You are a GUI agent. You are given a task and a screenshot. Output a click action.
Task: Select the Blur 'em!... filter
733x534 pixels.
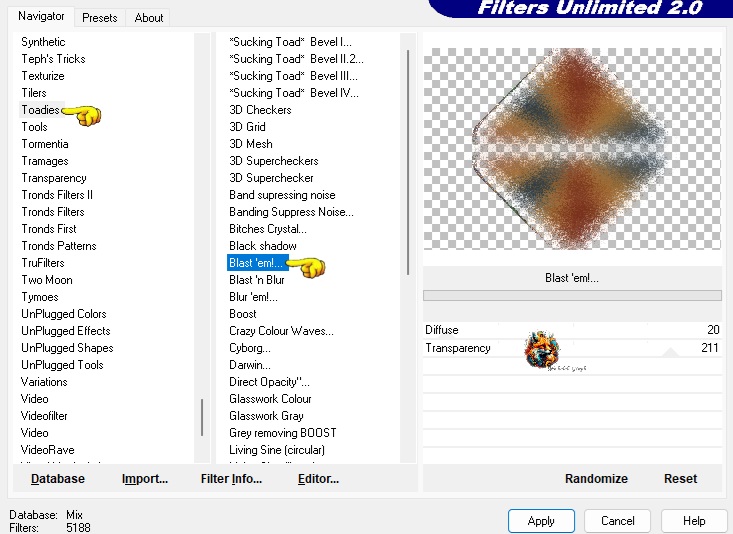[x=253, y=297]
